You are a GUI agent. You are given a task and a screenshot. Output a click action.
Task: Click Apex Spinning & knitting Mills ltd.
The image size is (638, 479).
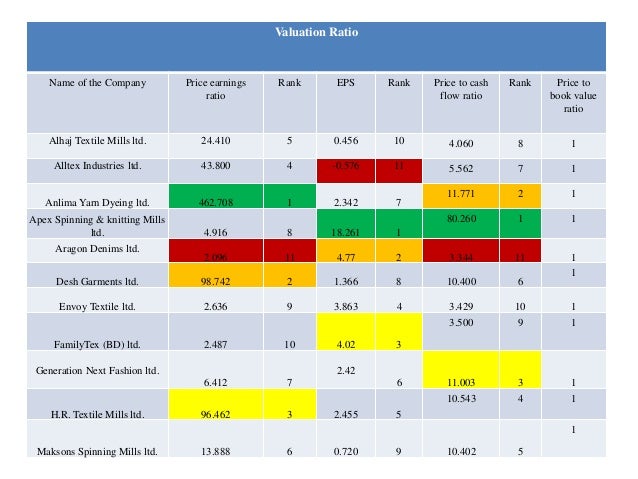pyautogui.click(x=97, y=226)
